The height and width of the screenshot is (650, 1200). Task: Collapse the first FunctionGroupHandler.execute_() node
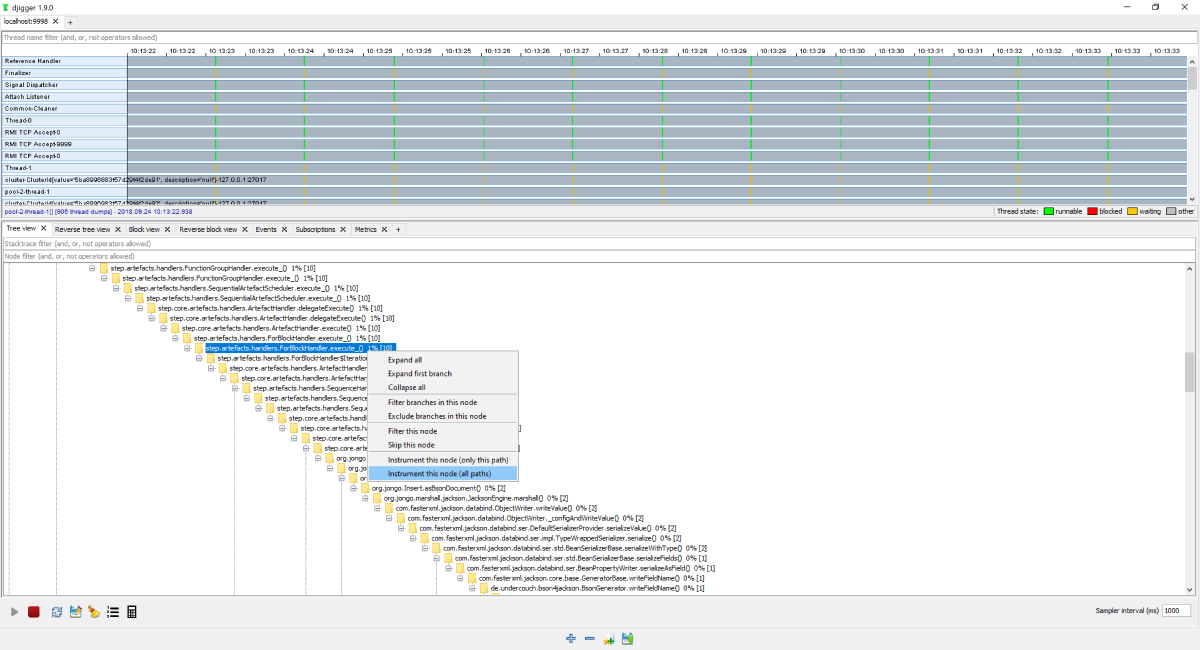click(92, 268)
